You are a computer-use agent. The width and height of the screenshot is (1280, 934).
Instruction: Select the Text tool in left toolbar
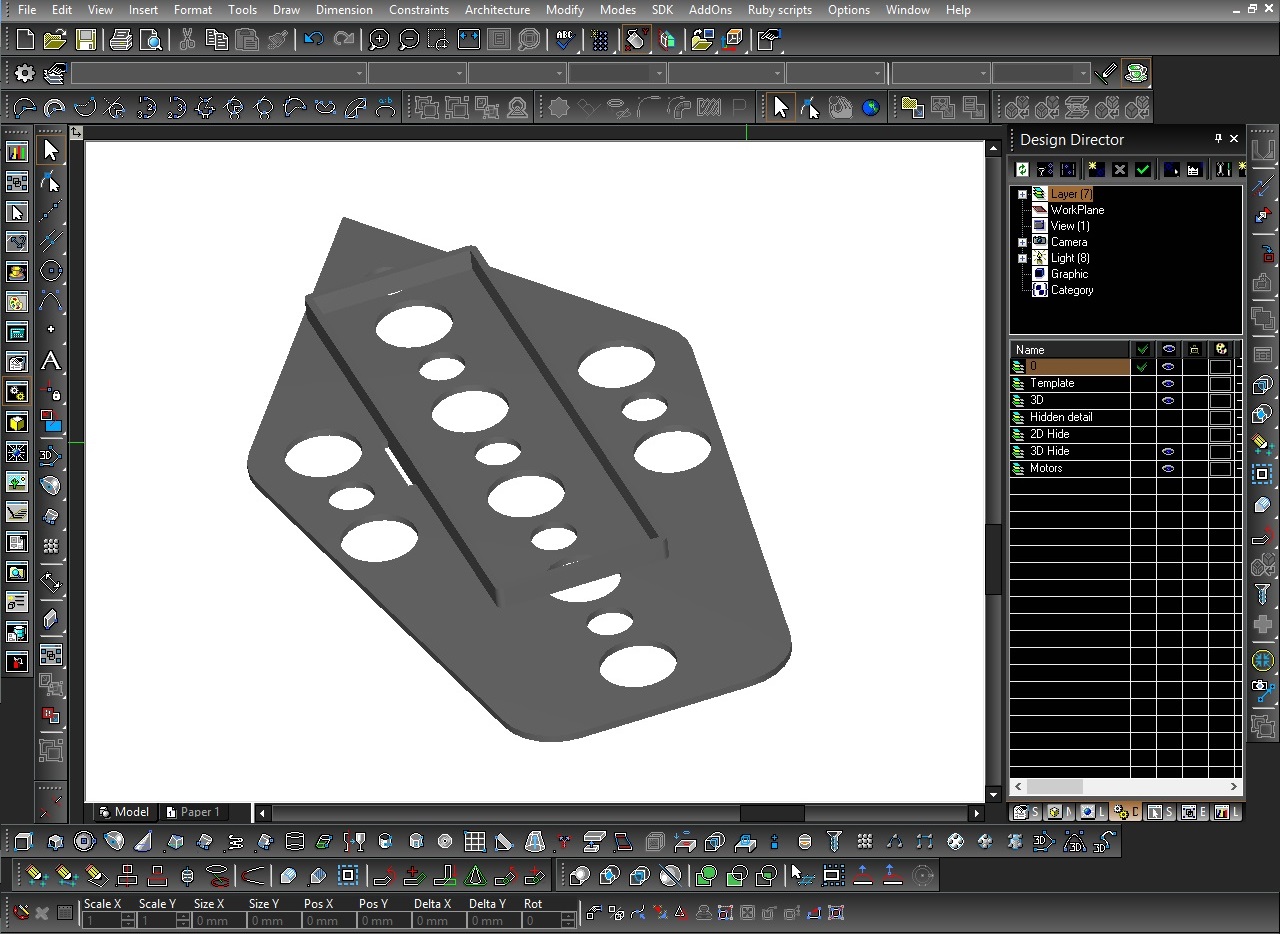pos(51,361)
